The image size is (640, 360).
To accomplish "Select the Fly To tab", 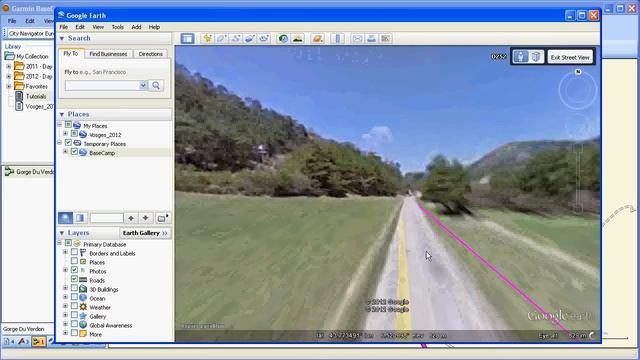I will 71,53.
